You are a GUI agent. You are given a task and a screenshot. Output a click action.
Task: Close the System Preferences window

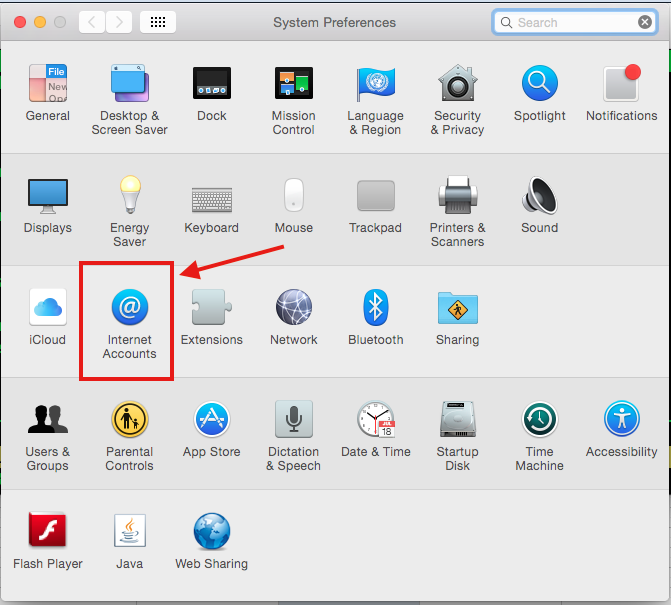pos(20,22)
